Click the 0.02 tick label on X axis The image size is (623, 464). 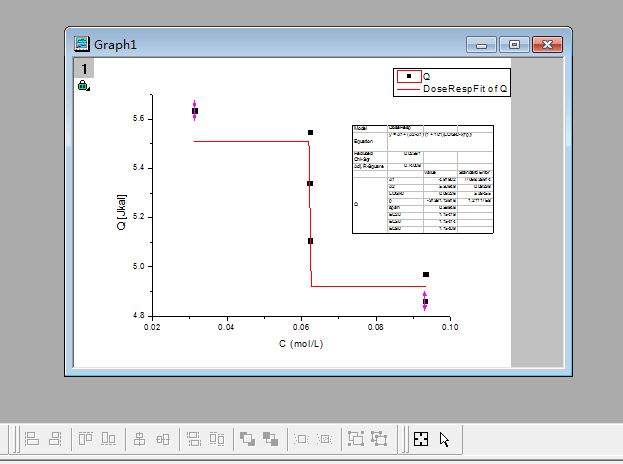coord(152,327)
